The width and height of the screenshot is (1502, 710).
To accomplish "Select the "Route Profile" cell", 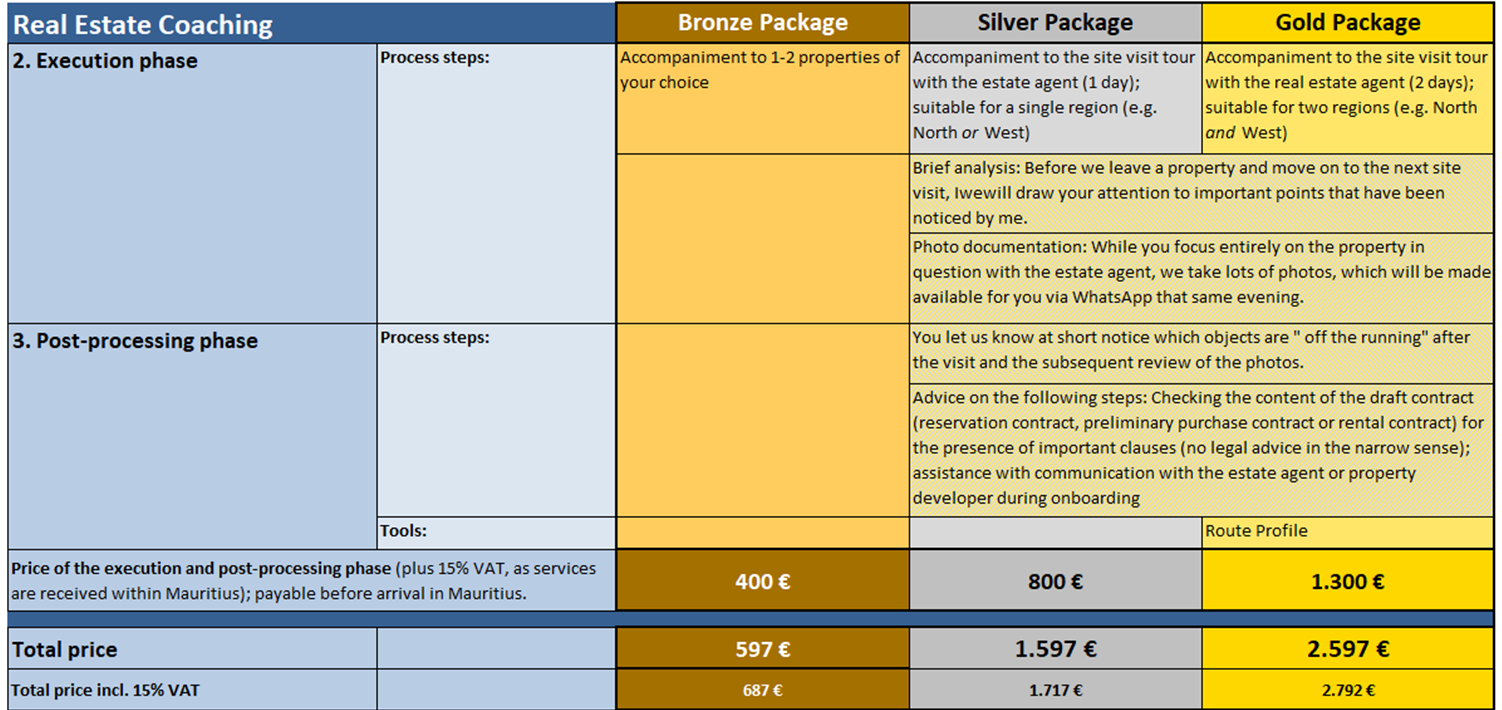I will point(1347,532).
